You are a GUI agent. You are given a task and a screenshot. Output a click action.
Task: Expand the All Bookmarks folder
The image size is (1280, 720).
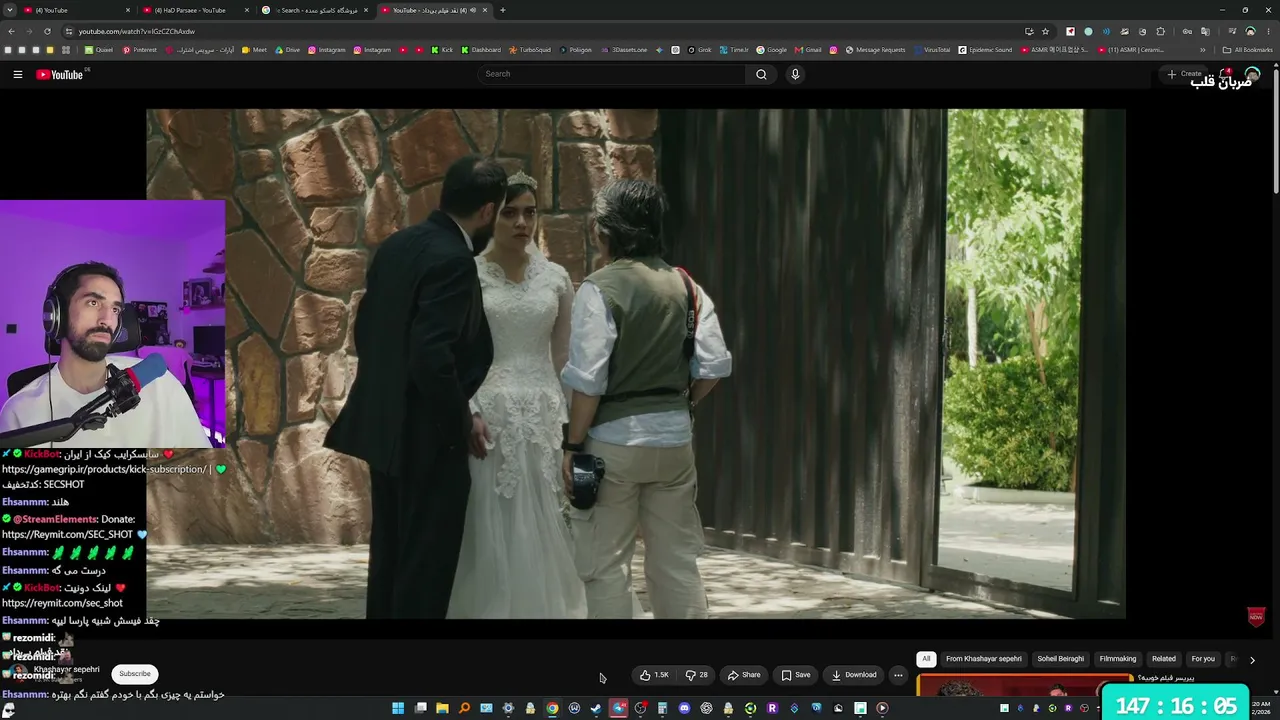[x=1247, y=50]
